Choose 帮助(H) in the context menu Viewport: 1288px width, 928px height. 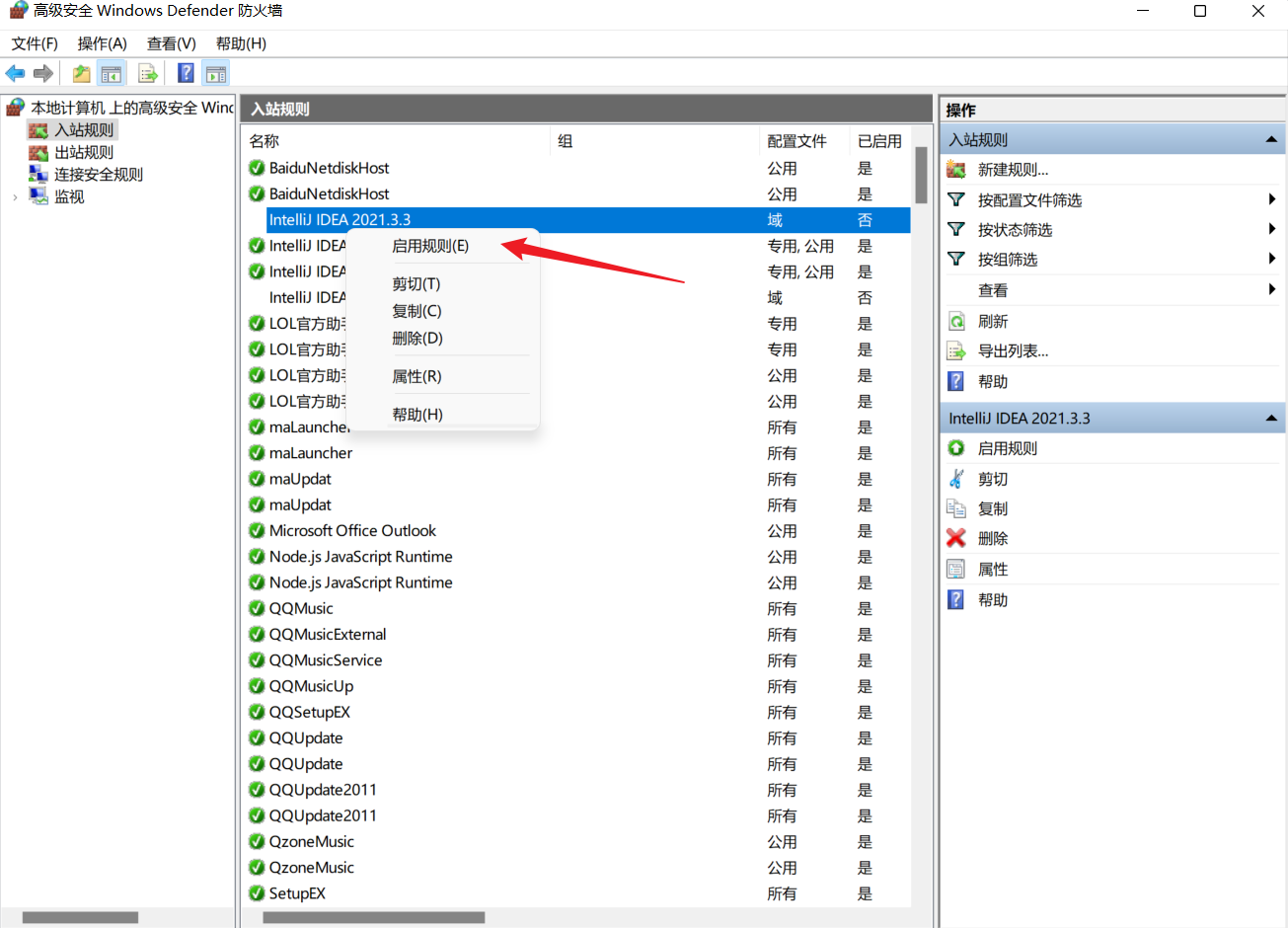coord(417,415)
